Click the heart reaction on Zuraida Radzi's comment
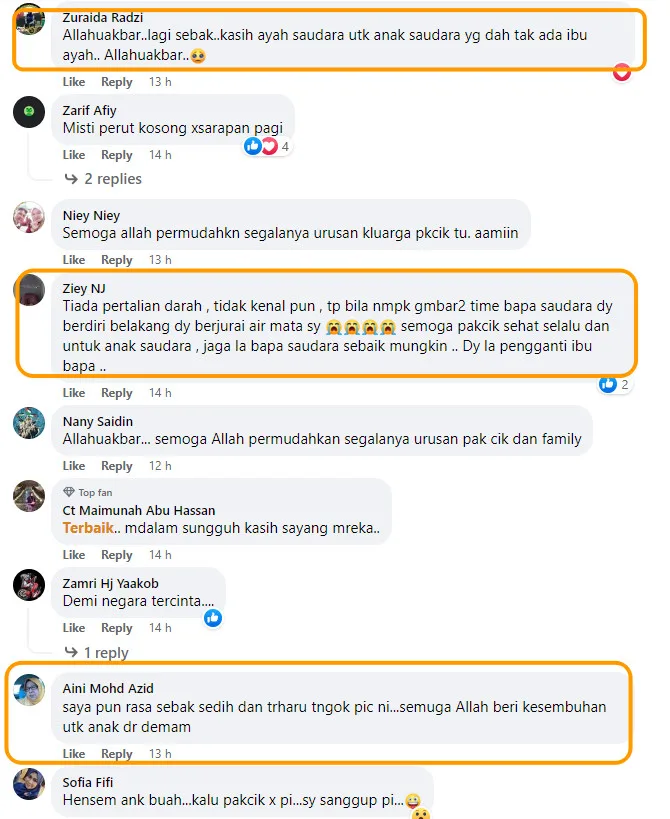This screenshot has height=819, width=670. [621, 73]
